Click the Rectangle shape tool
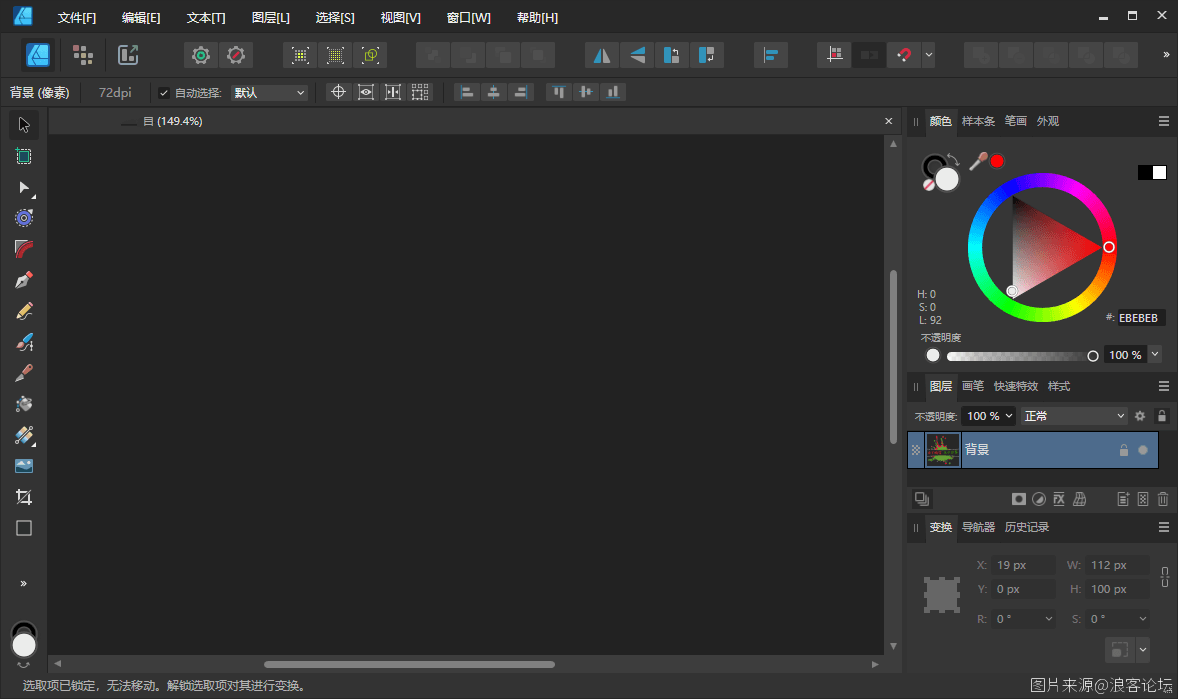1178x699 pixels. (x=24, y=528)
